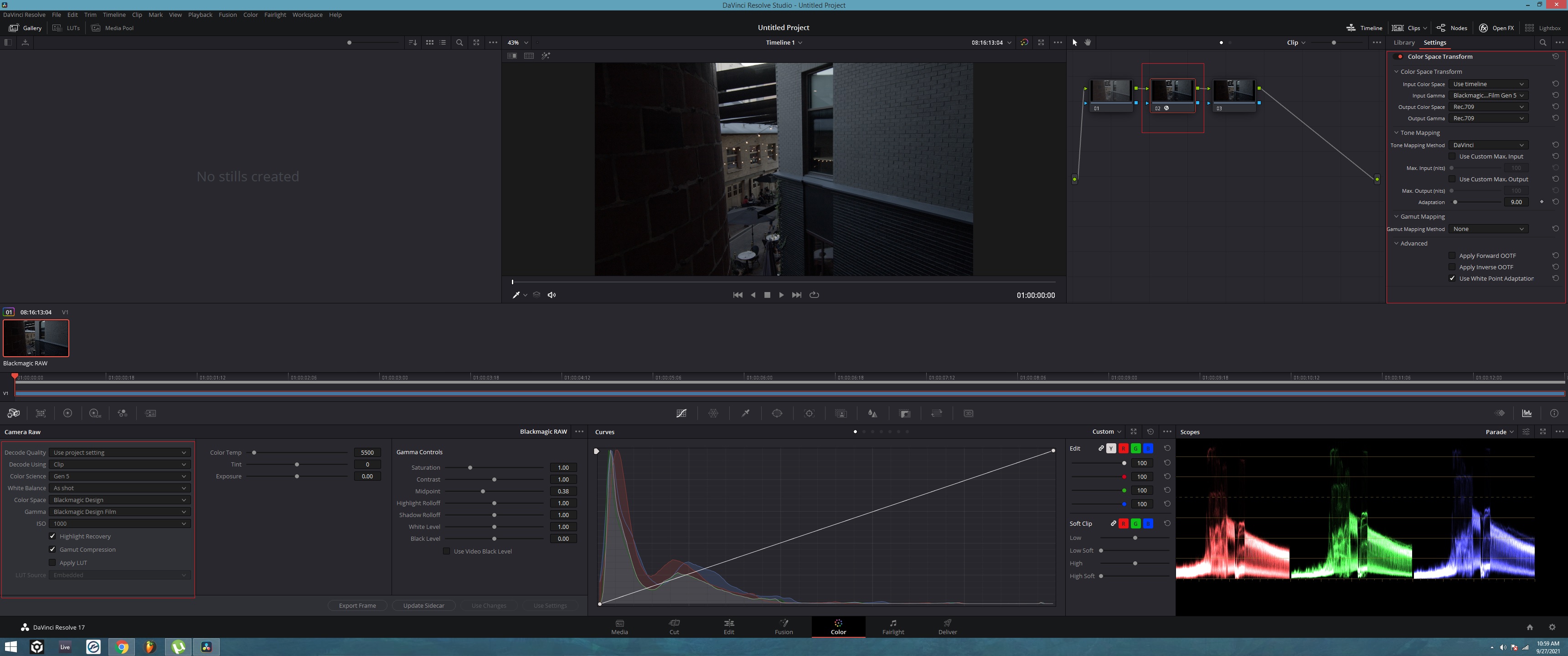Toggle loop playback in viewer
1568x656 pixels.
click(814, 295)
